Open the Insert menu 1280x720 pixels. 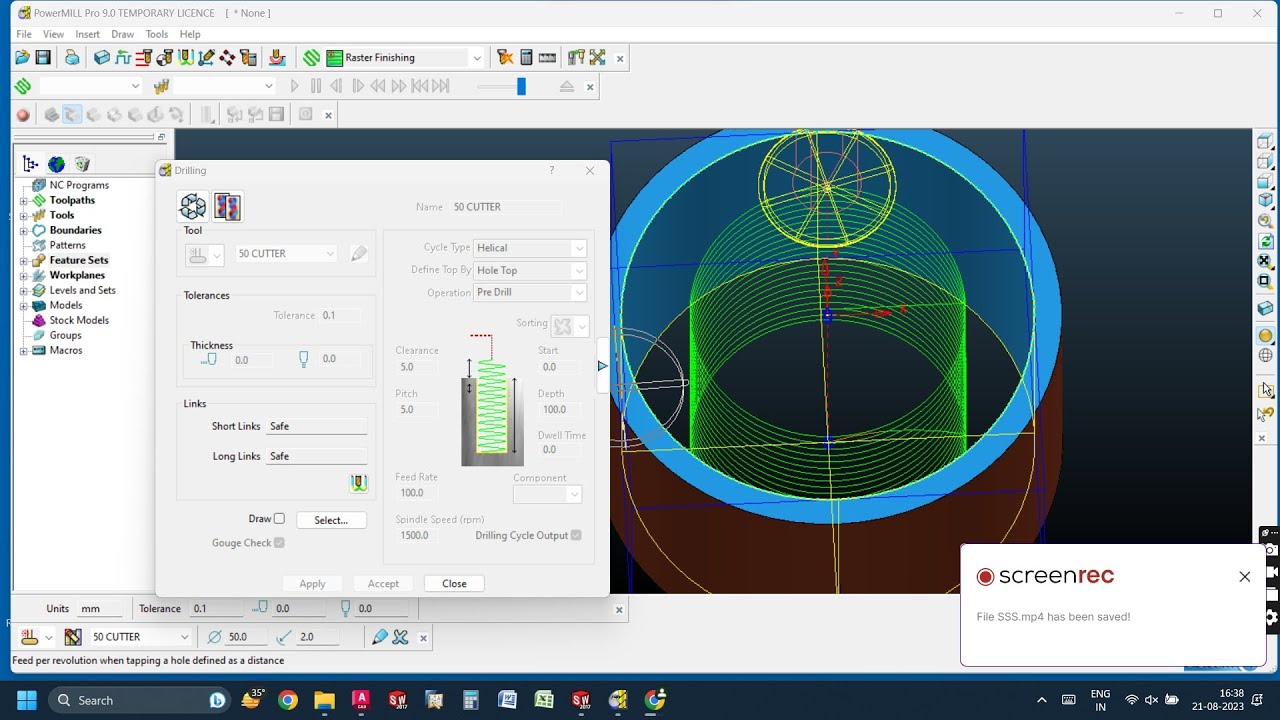[88, 34]
